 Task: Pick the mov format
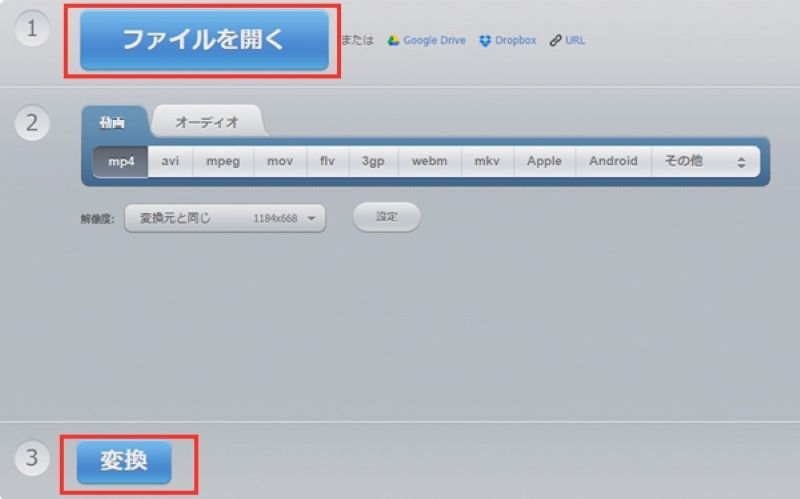(x=280, y=162)
